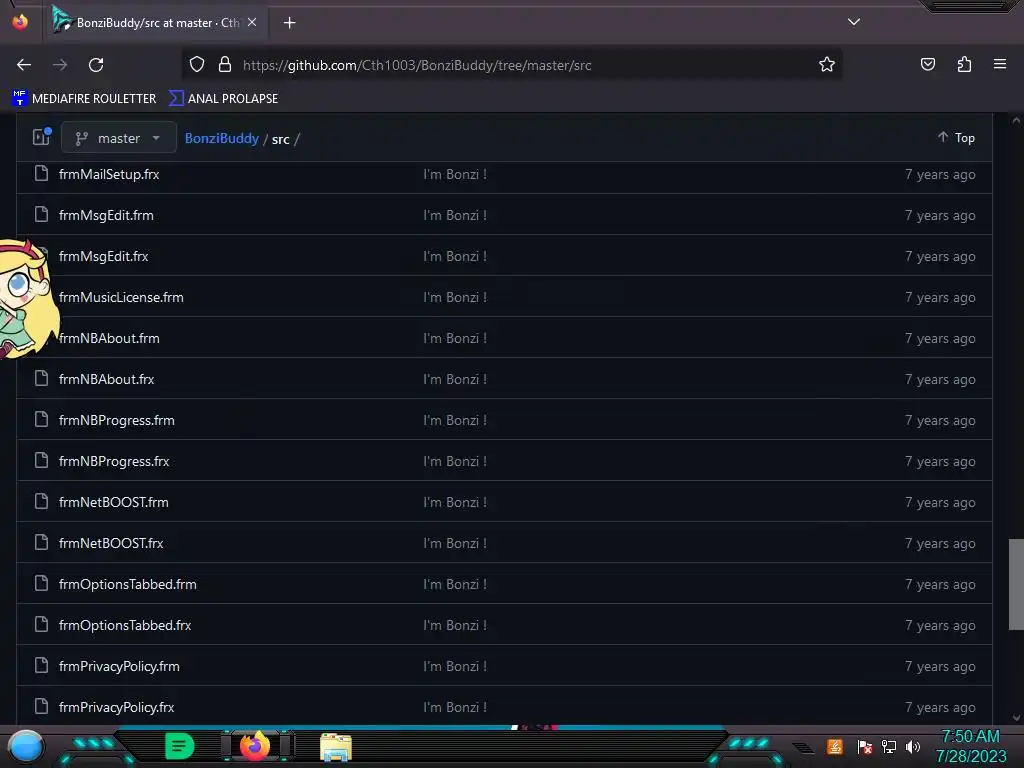Expand the list all tabs chevron

pos(854,22)
